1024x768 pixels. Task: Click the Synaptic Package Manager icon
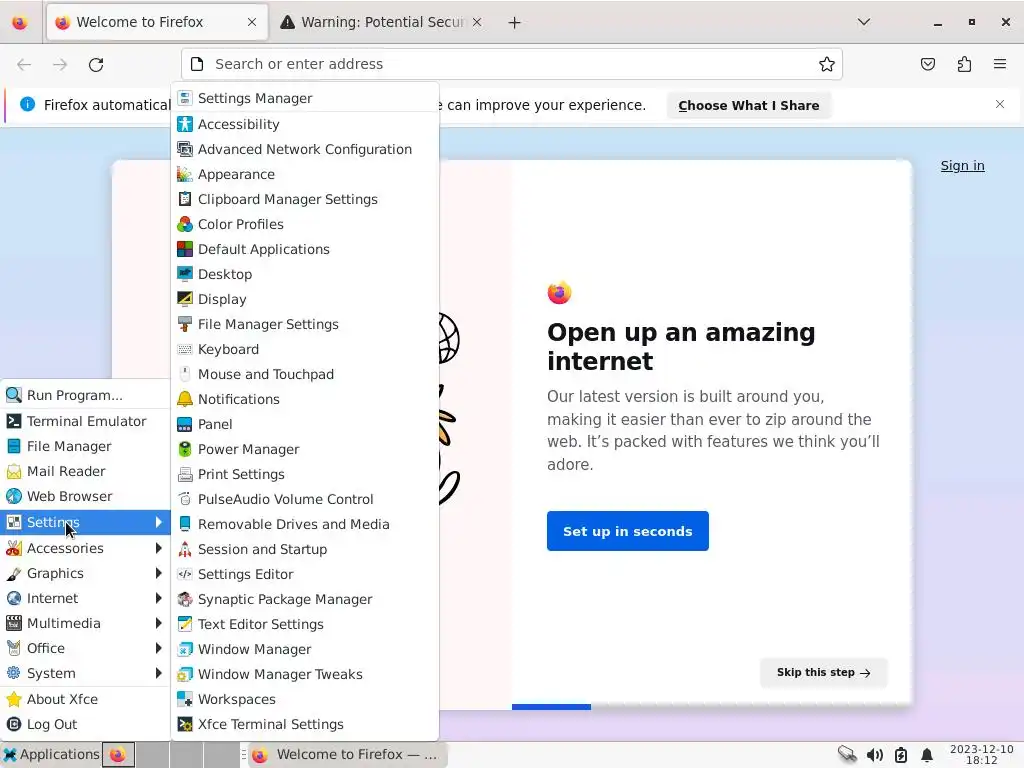[185, 600]
